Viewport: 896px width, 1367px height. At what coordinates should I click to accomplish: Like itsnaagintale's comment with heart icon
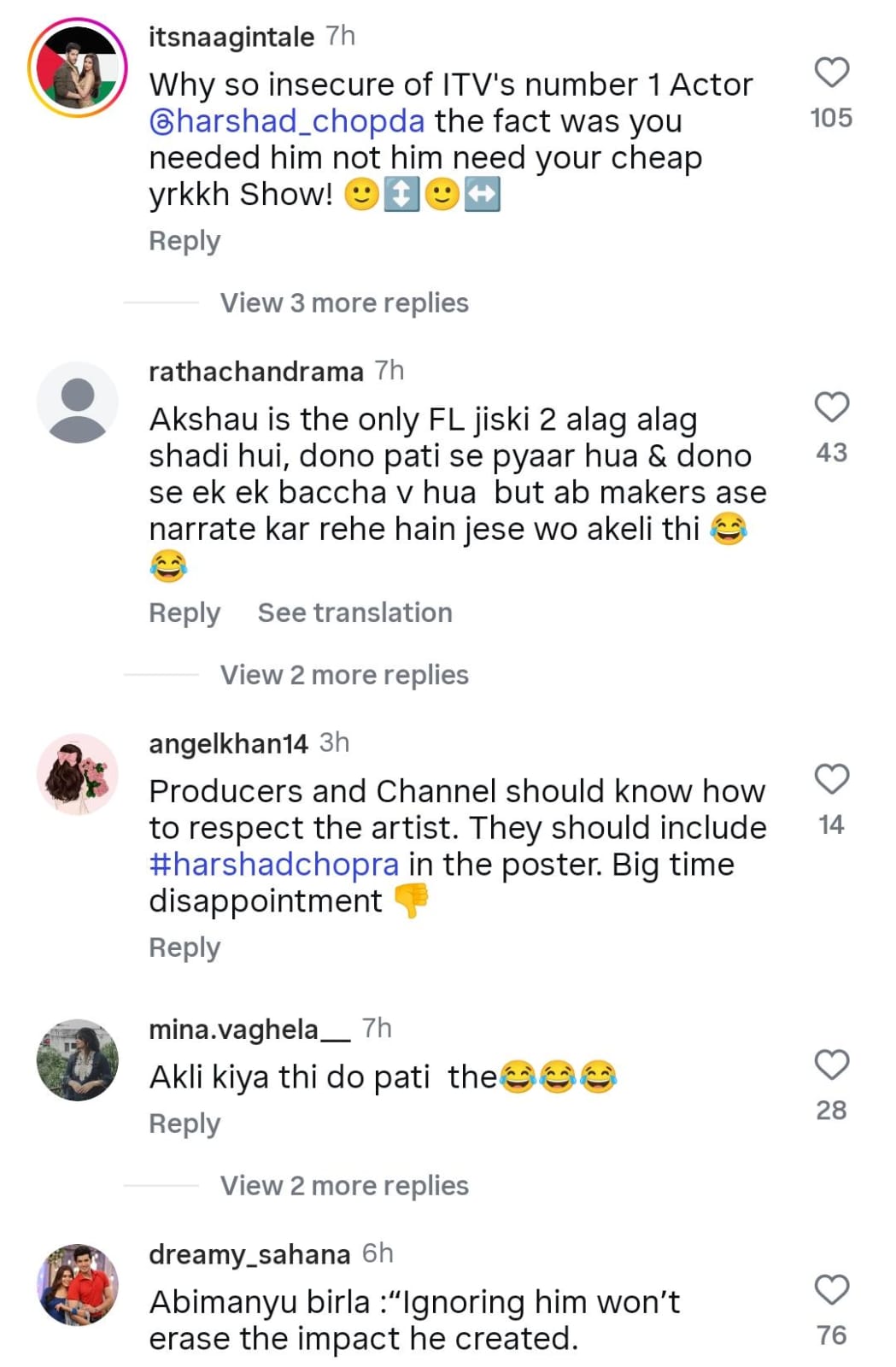[831, 73]
